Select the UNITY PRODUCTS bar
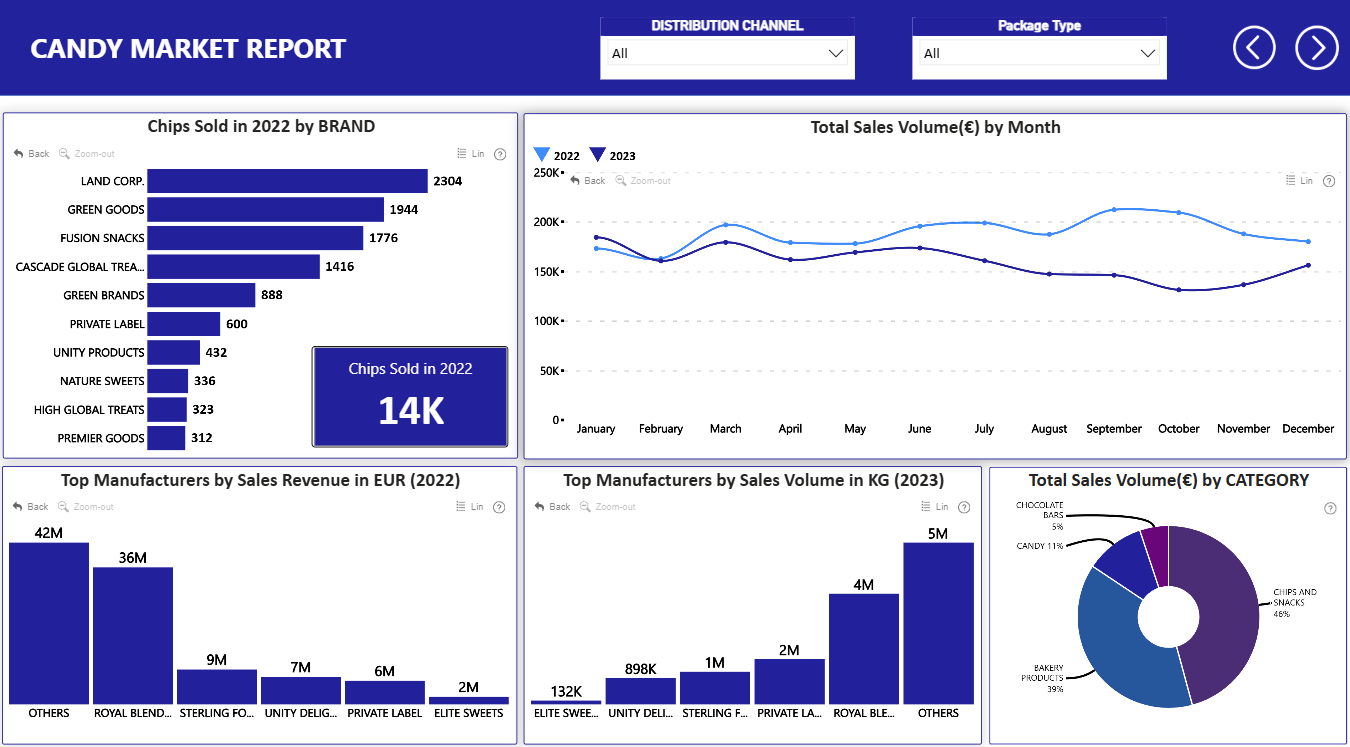 [x=173, y=352]
